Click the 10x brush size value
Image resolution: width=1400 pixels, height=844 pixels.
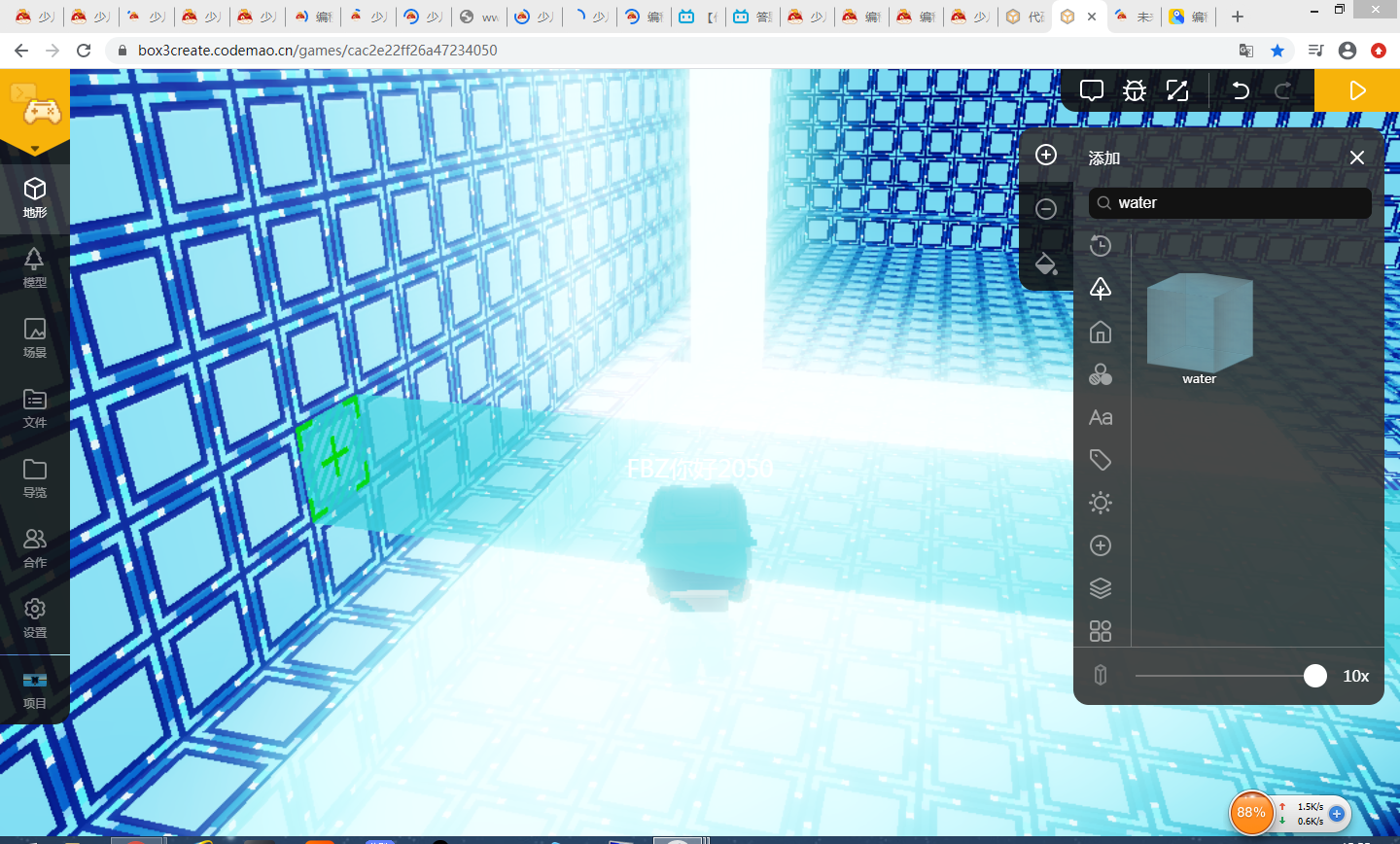pyautogui.click(x=1356, y=676)
